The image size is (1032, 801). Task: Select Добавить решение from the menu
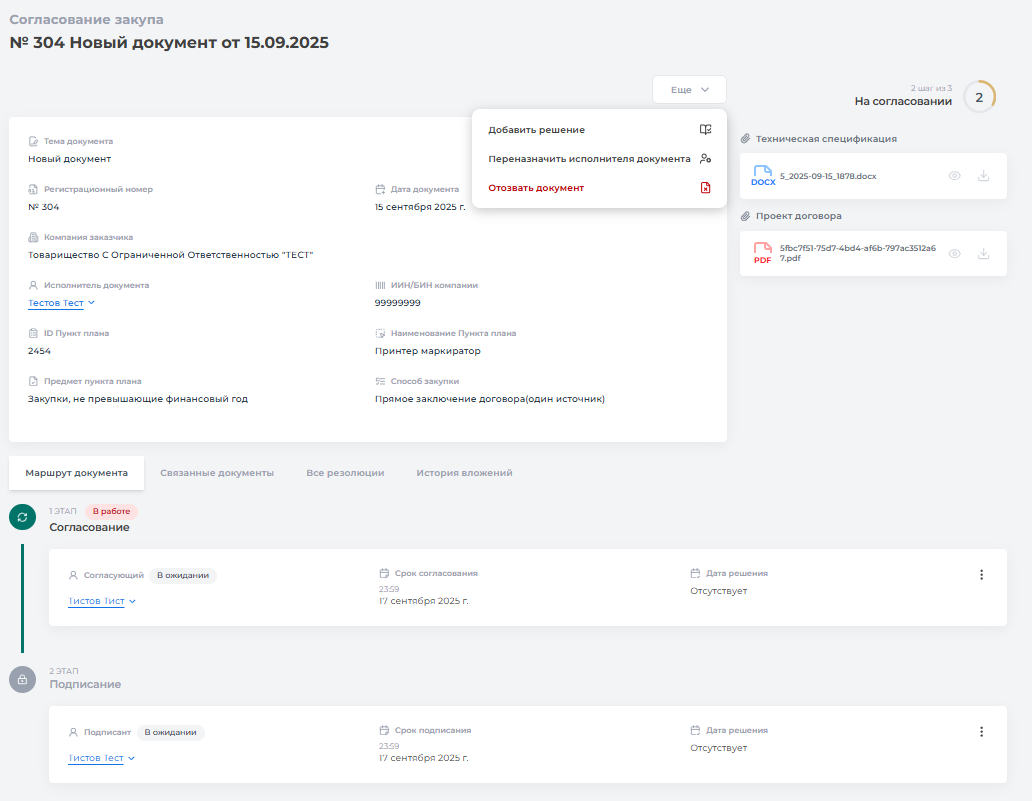click(537, 130)
